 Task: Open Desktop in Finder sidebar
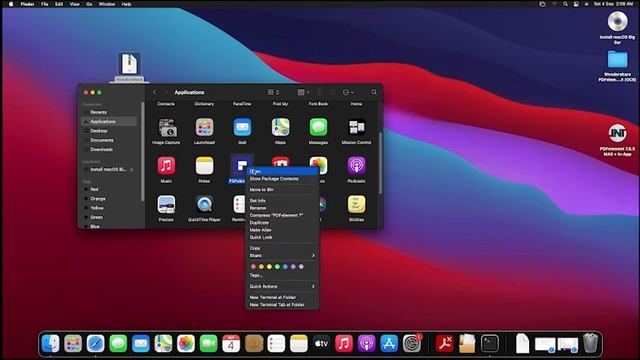109,131
